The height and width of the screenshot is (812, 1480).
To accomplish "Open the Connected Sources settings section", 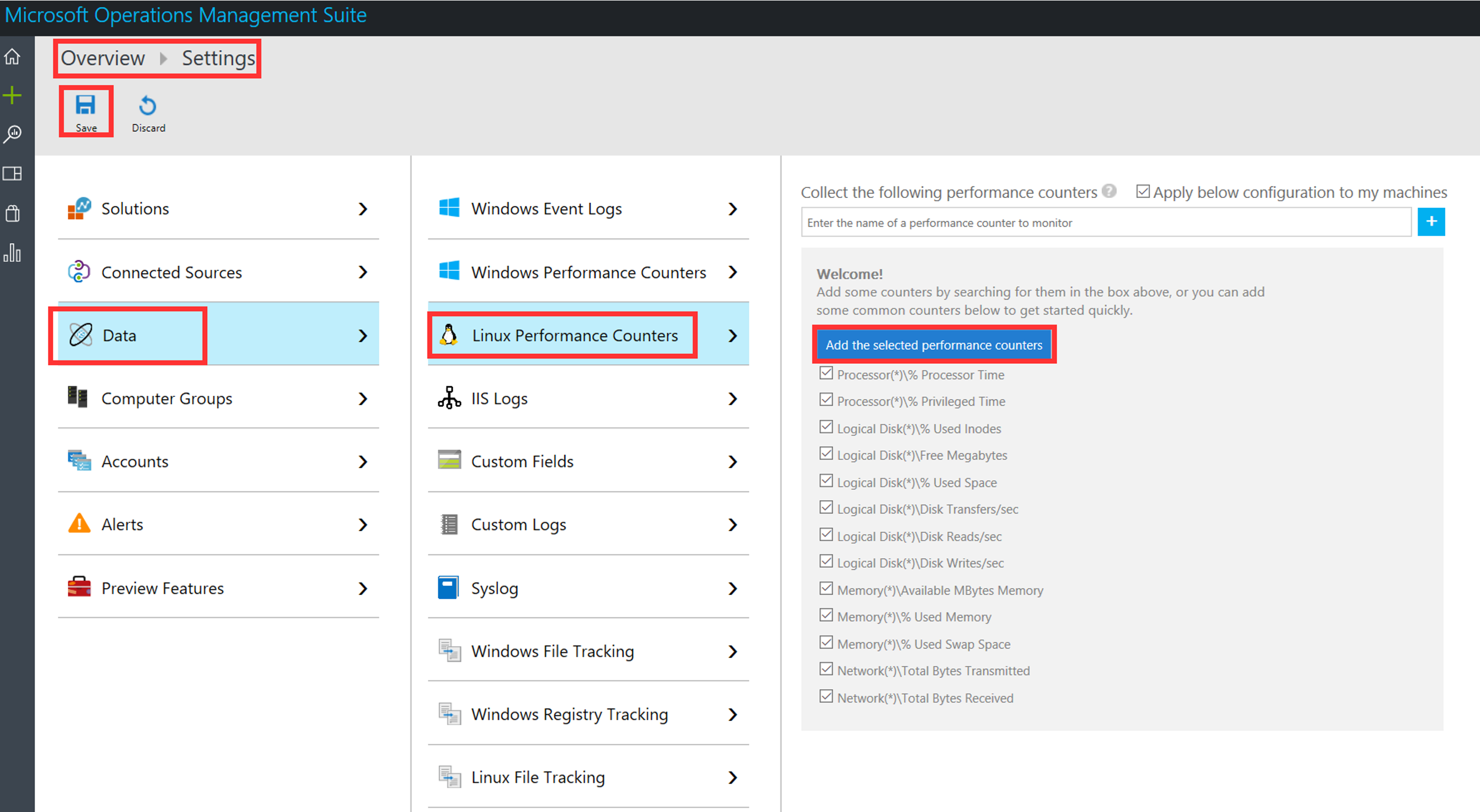I will 218,271.
